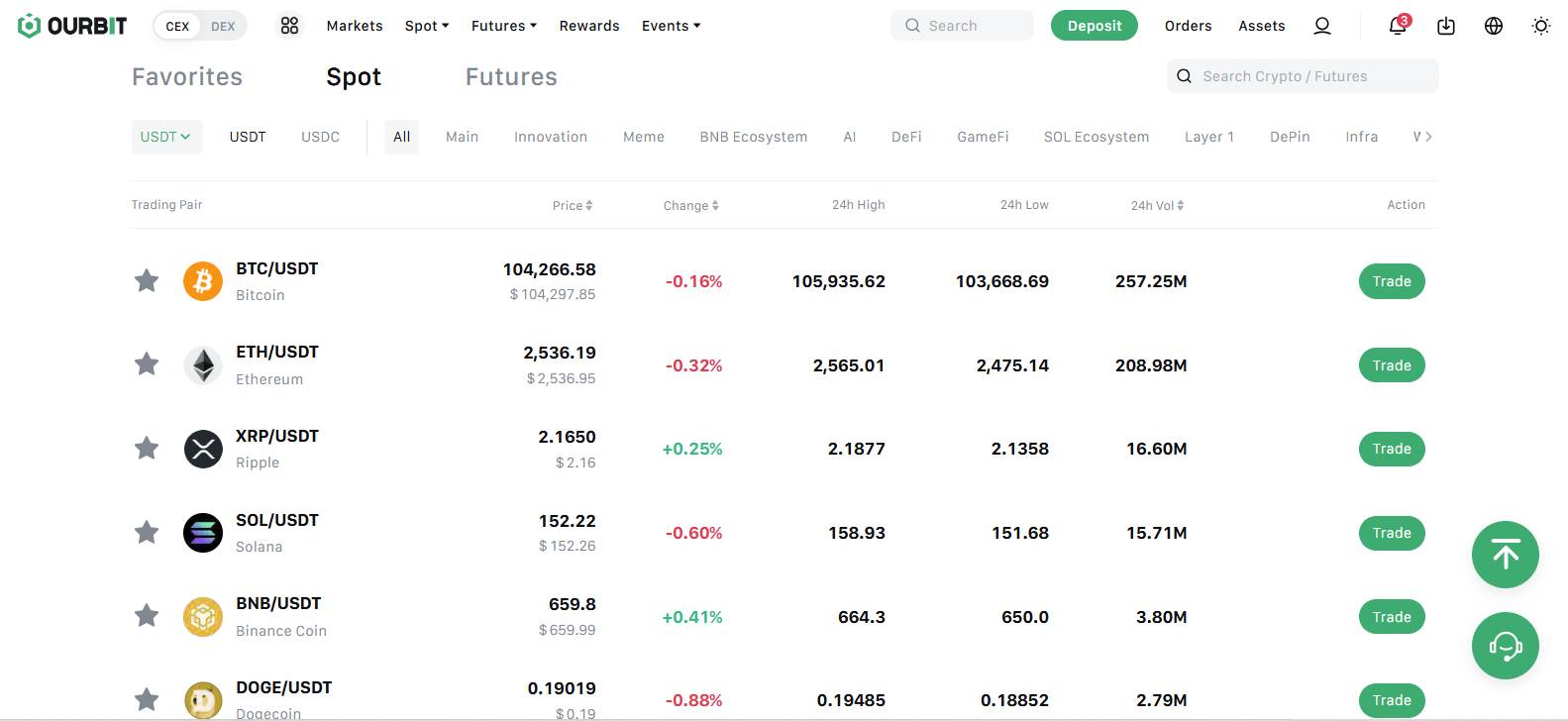This screenshot has width=1568, height=721.
Task: Open the Orders link
Action: [x=1188, y=26]
